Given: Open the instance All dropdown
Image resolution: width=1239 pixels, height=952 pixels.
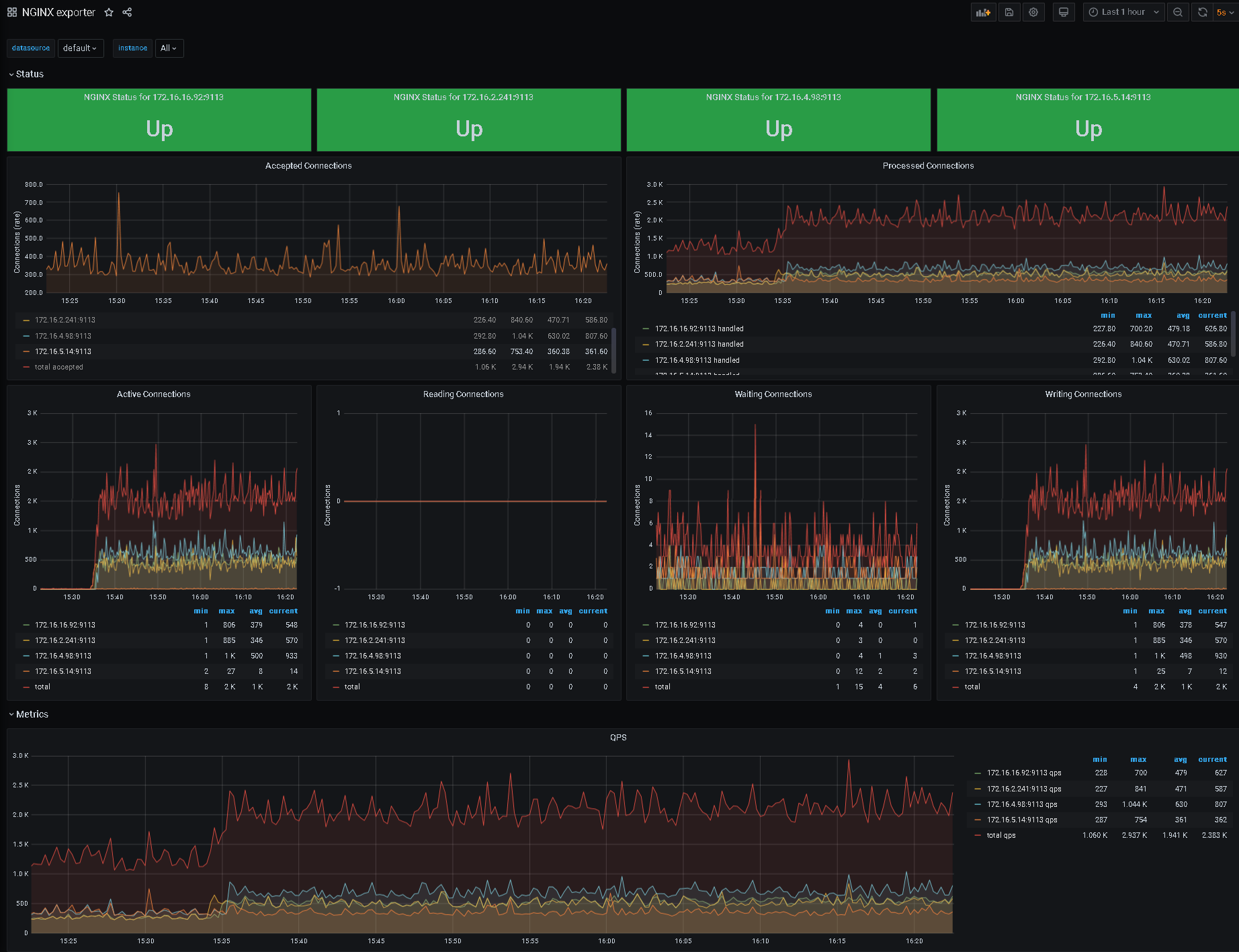Looking at the screenshot, I should pyautogui.click(x=169, y=48).
